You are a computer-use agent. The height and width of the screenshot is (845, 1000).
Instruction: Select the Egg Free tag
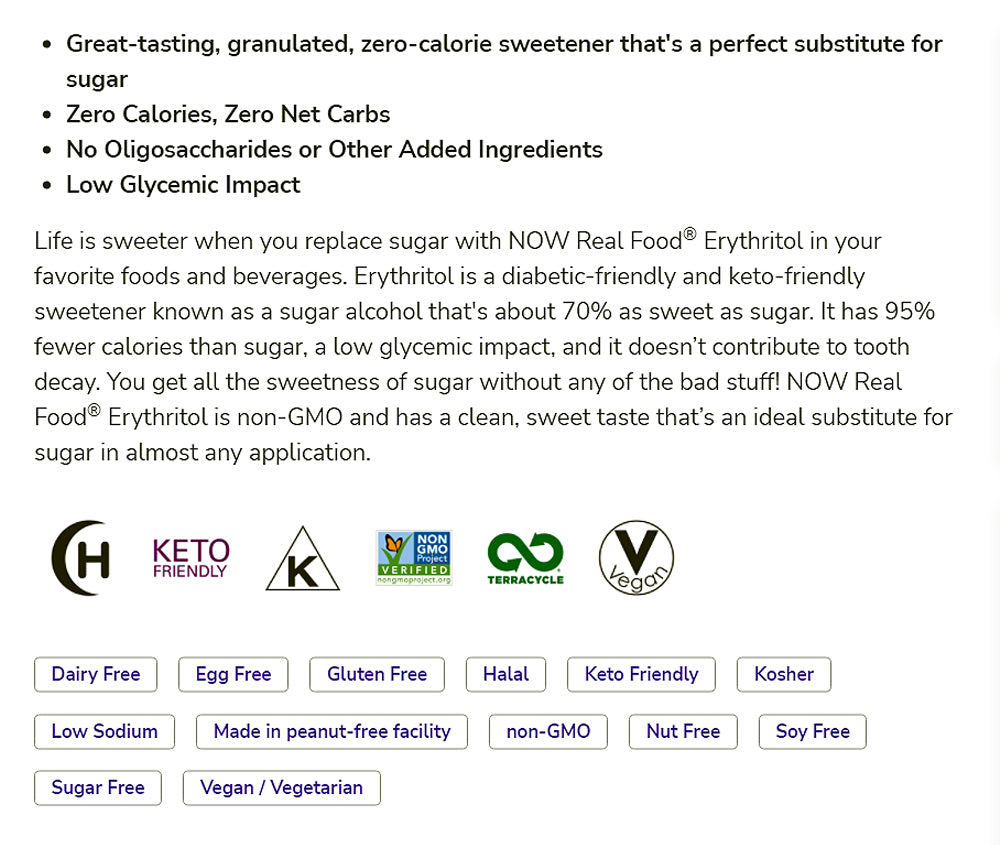pos(233,674)
